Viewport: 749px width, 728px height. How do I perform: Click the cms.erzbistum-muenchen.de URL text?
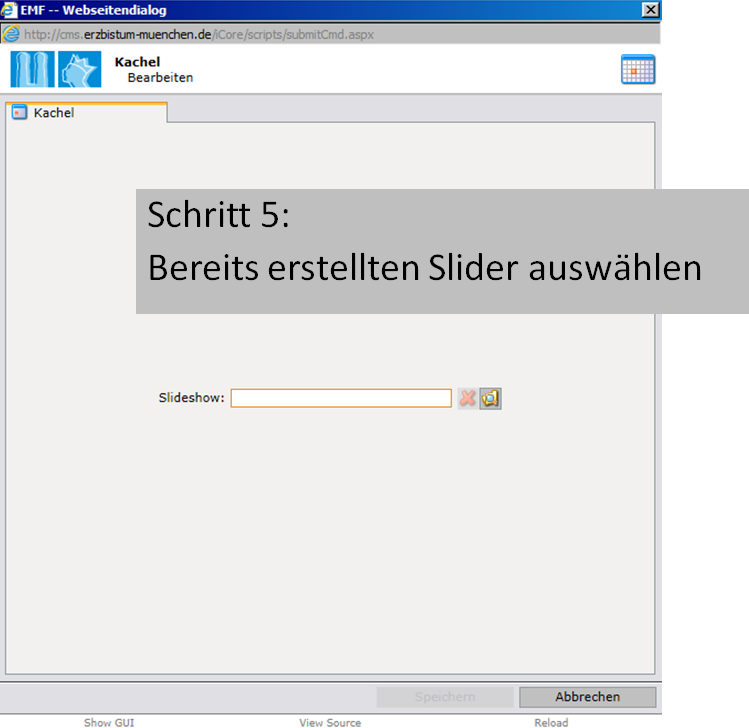click(198, 34)
